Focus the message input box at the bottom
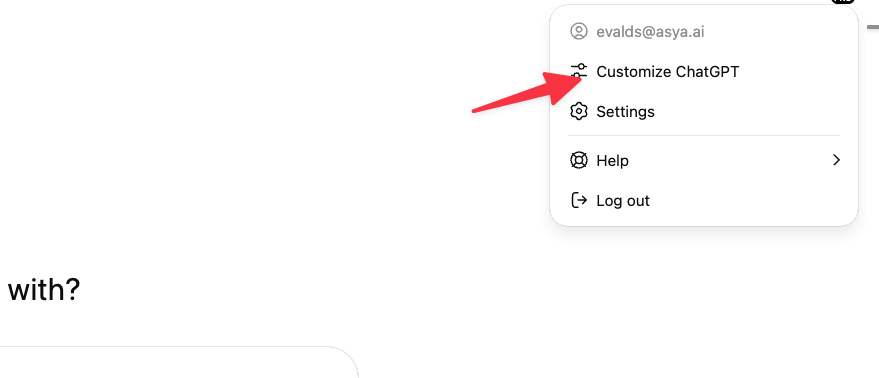This screenshot has width=879, height=378. pos(179,362)
